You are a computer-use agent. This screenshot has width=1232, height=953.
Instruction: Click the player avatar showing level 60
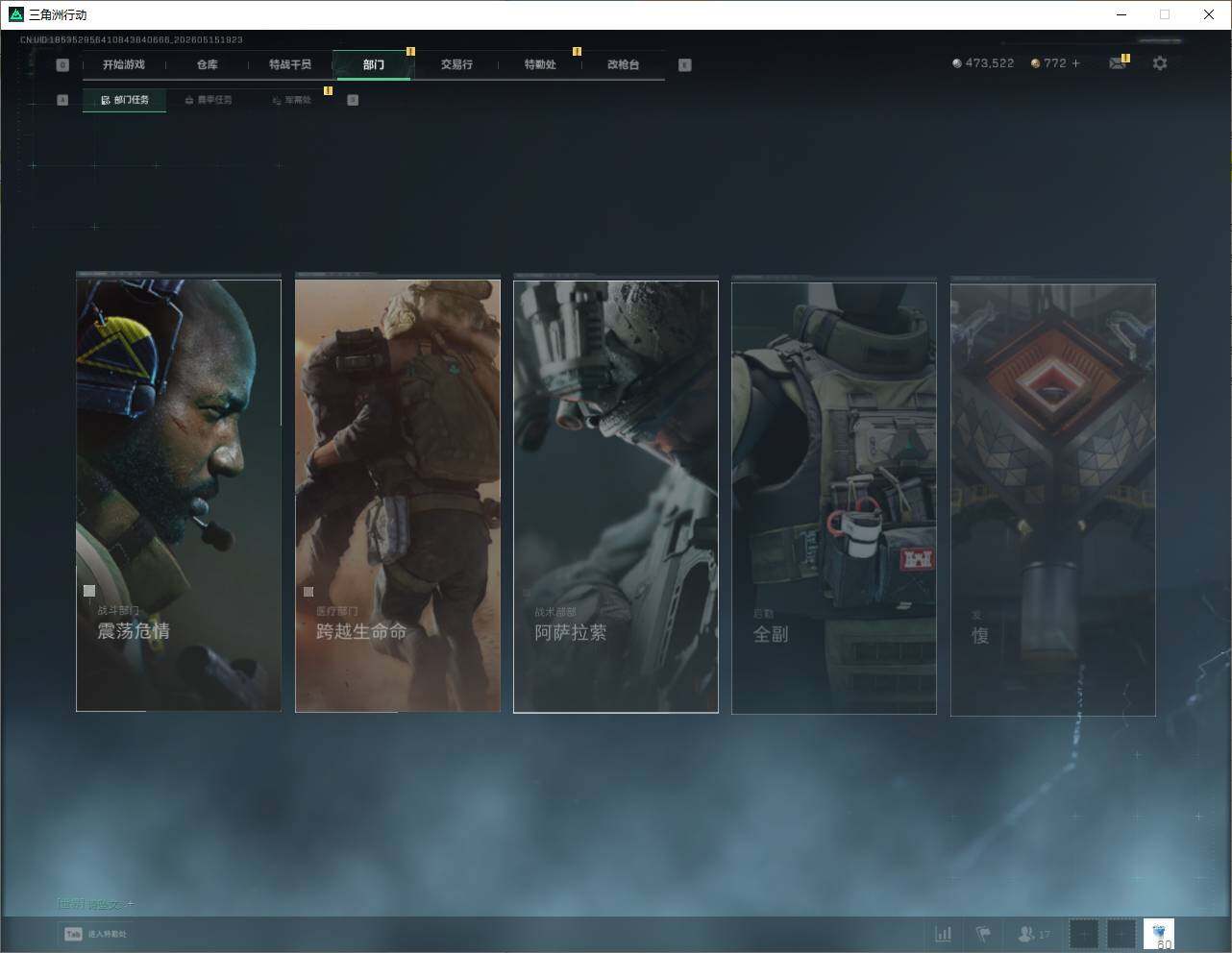point(1159,934)
